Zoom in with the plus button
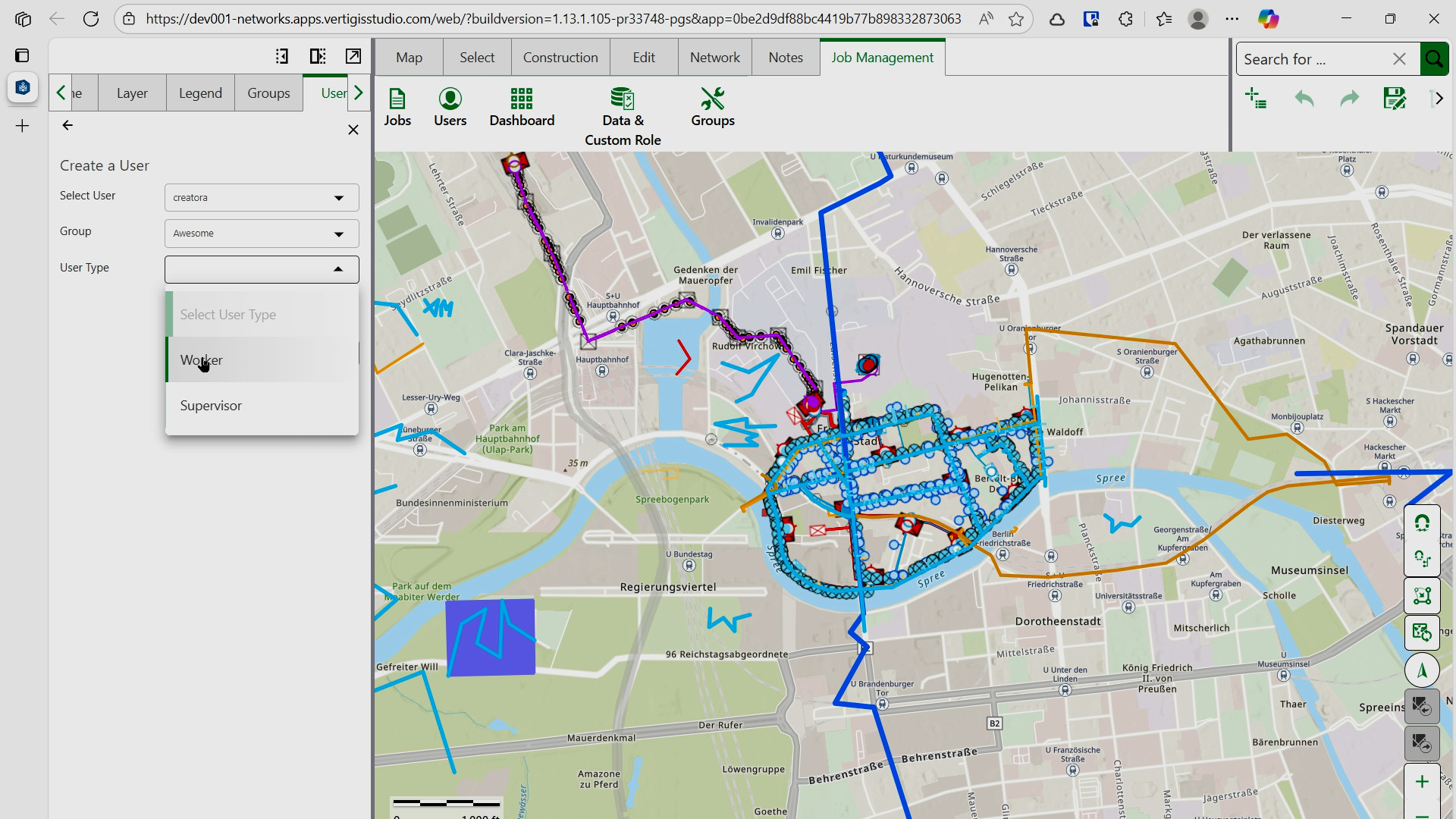Screen dimensions: 1456x819 click(x=1422, y=782)
